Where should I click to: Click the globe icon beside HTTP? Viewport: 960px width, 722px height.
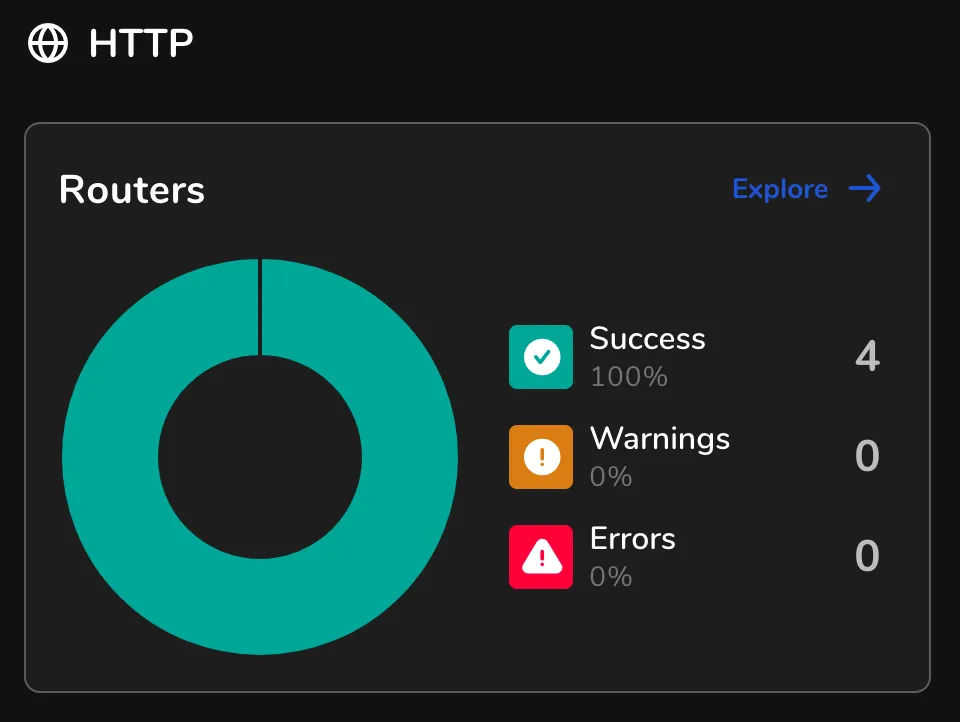pos(48,43)
